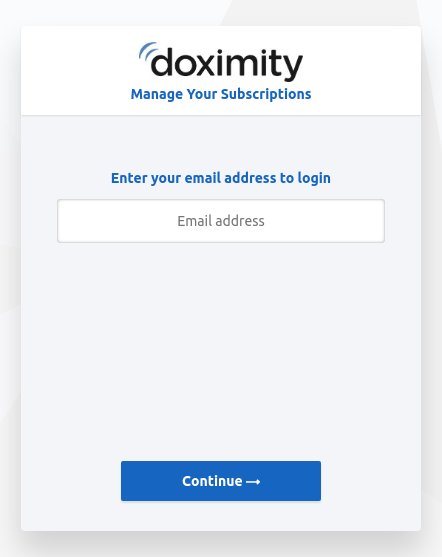
Task: Click the arrow icon on Continue button
Action: 253,482
